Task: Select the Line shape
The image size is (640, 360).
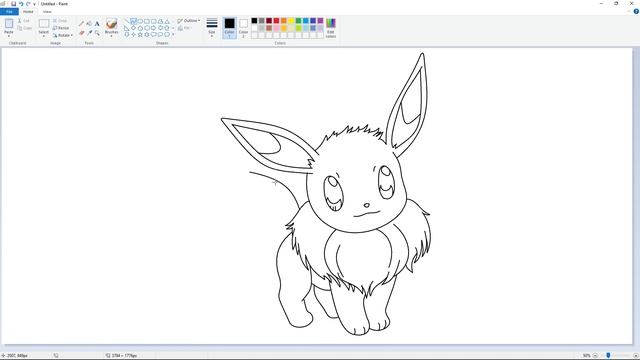Action: coord(127,21)
